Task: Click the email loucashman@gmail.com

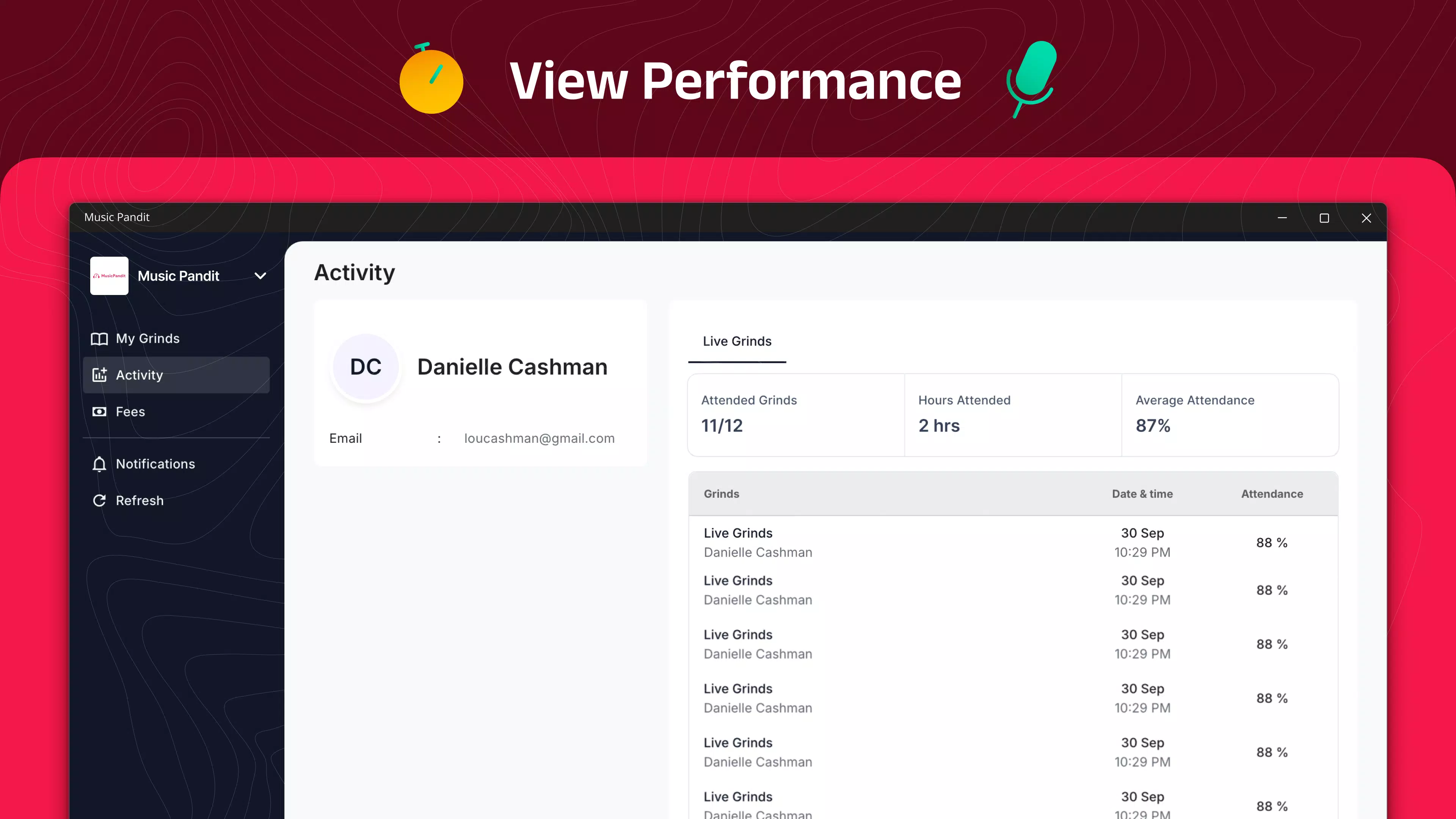Action: click(x=539, y=439)
